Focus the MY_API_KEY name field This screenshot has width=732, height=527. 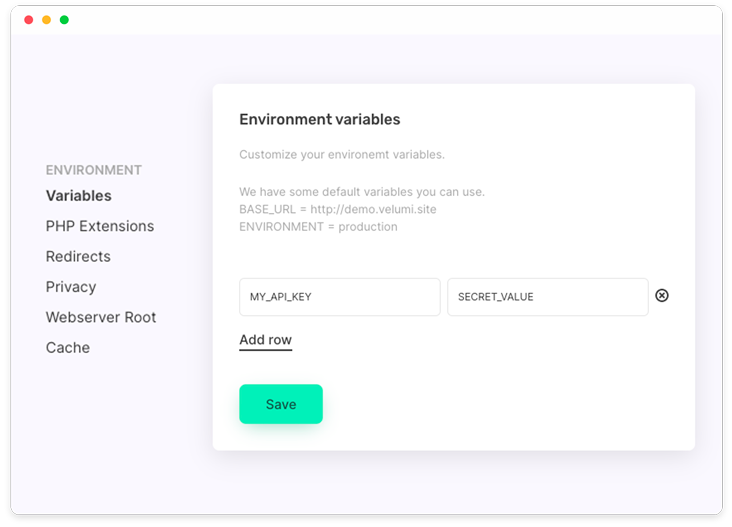pyautogui.click(x=339, y=297)
